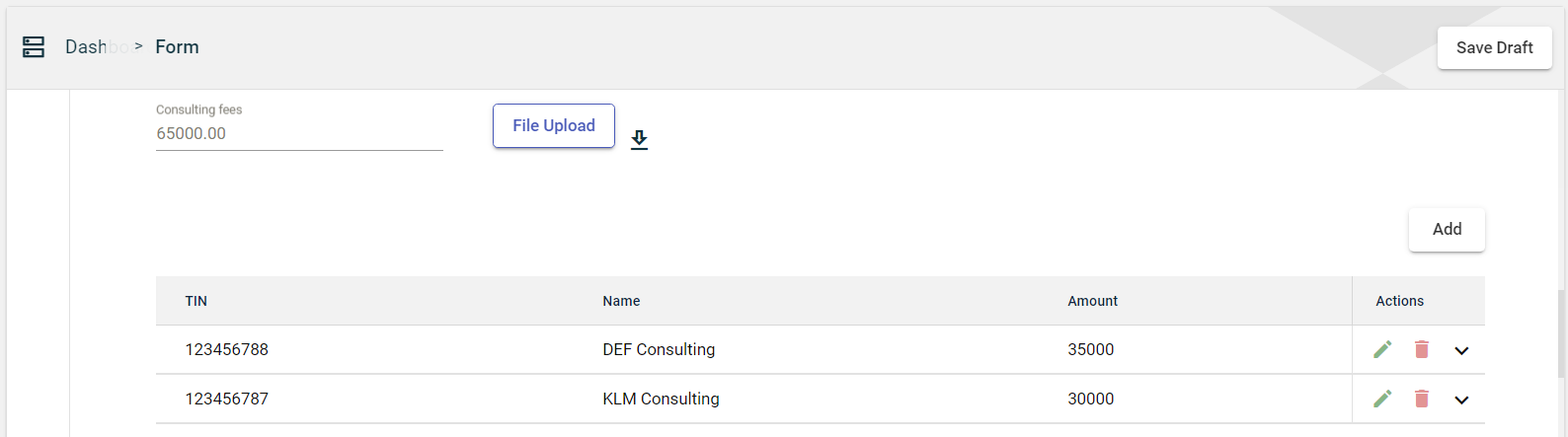Select TIN cell 123456788
Viewport: 1568px width, 437px height.
click(x=227, y=349)
